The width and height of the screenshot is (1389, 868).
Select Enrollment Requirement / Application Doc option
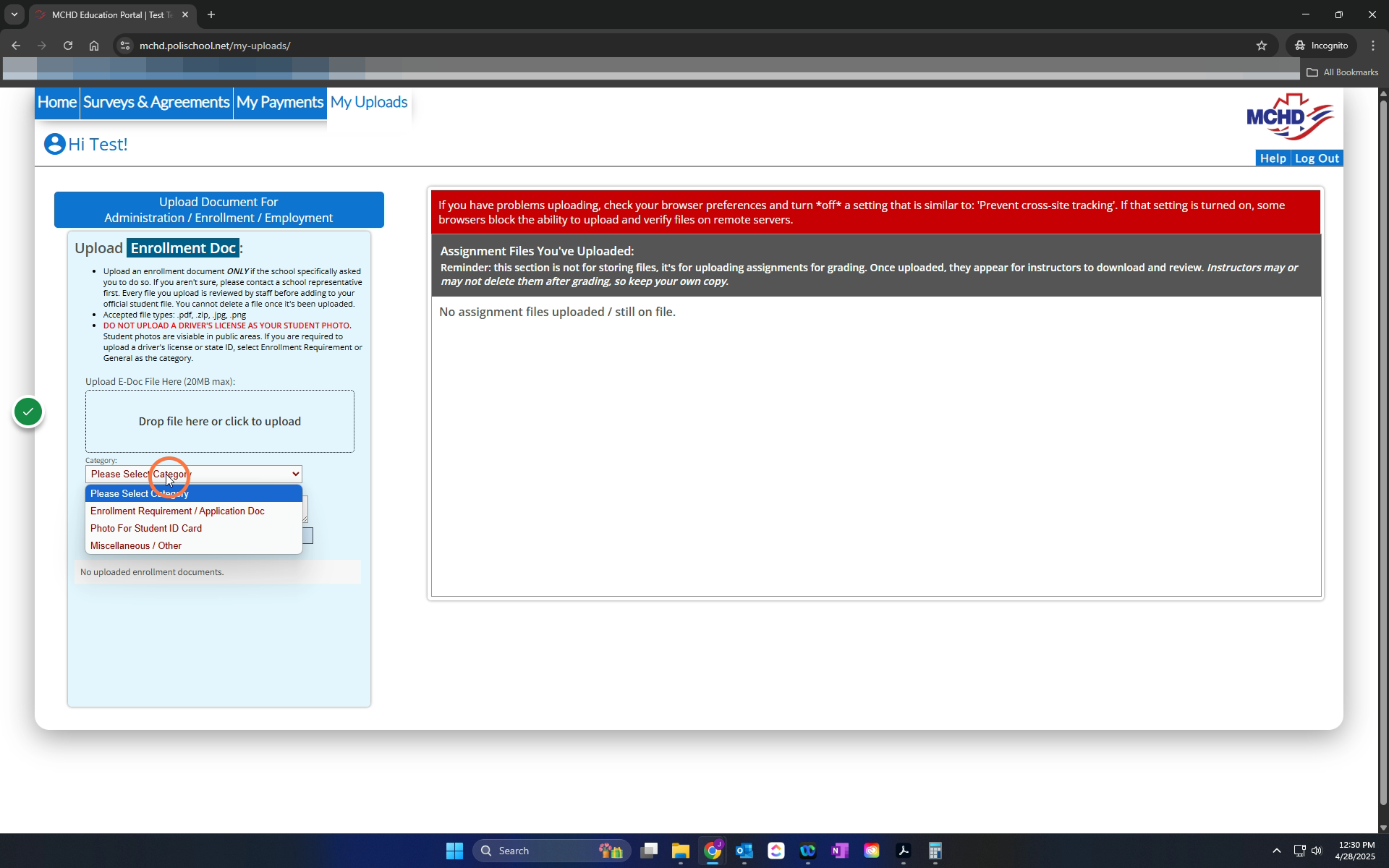(x=193, y=511)
